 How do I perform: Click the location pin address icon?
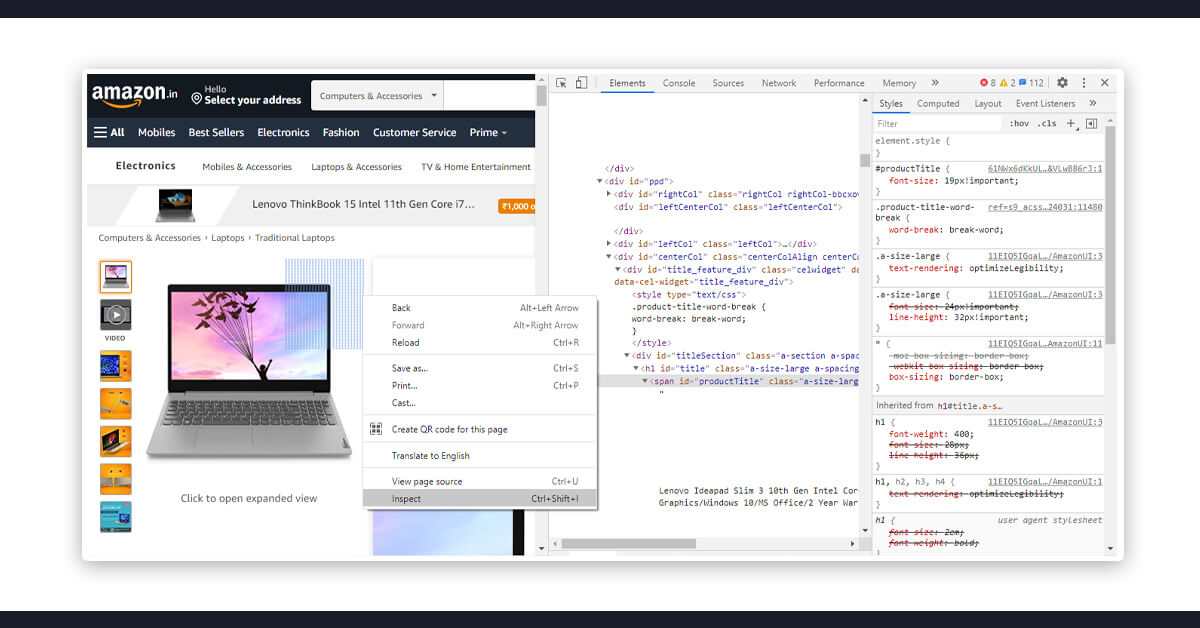tap(197, 99)
